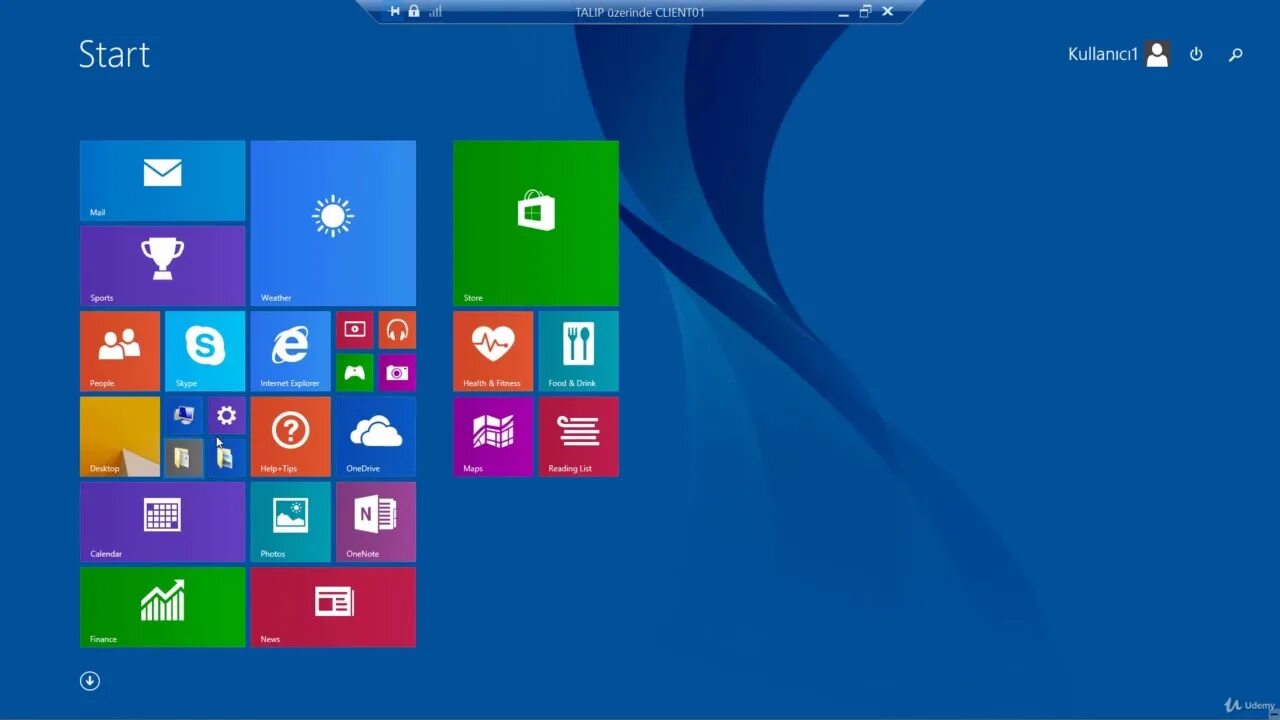Launch Skype from its tile
This screenshot has height=720, width=1280.
click(205, 351)
